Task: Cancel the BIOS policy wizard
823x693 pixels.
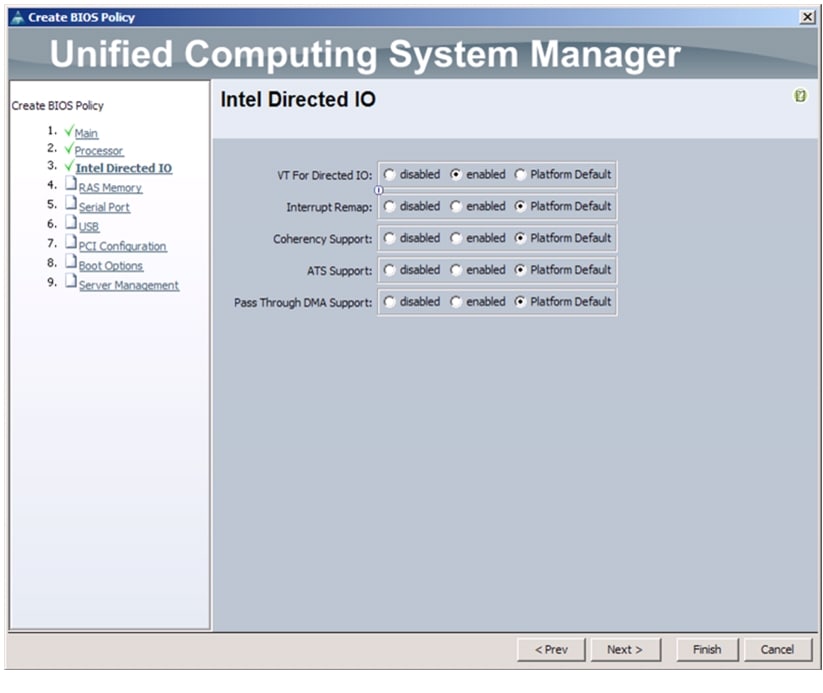Action: (x=777, y=649)
